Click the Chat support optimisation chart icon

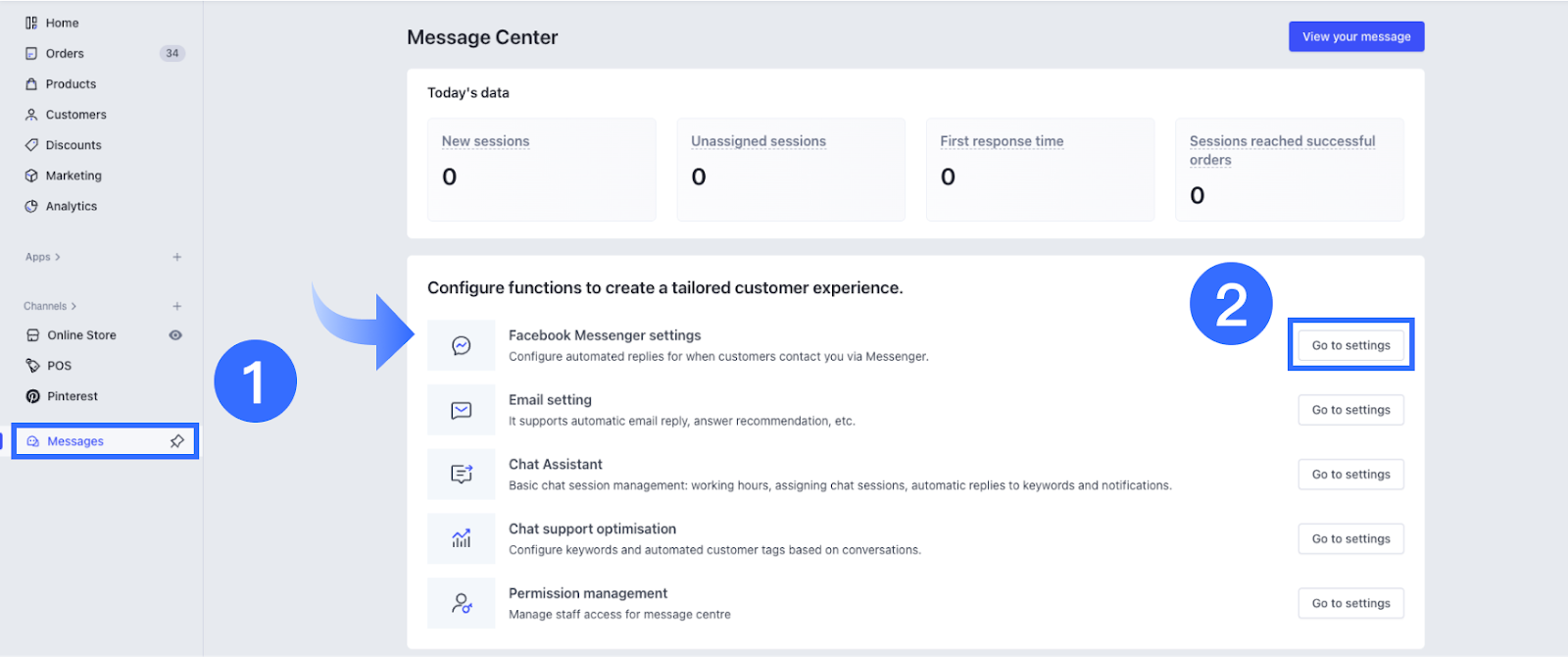tap(462, 539)
